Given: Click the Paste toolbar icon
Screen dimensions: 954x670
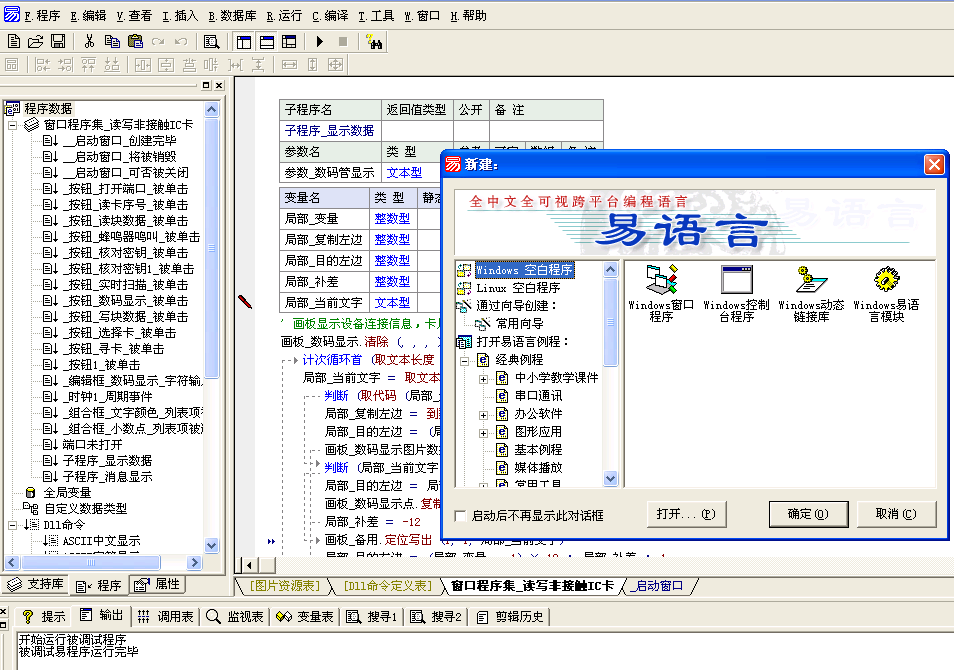Looking at the screenshot, I should pos(134,41).
